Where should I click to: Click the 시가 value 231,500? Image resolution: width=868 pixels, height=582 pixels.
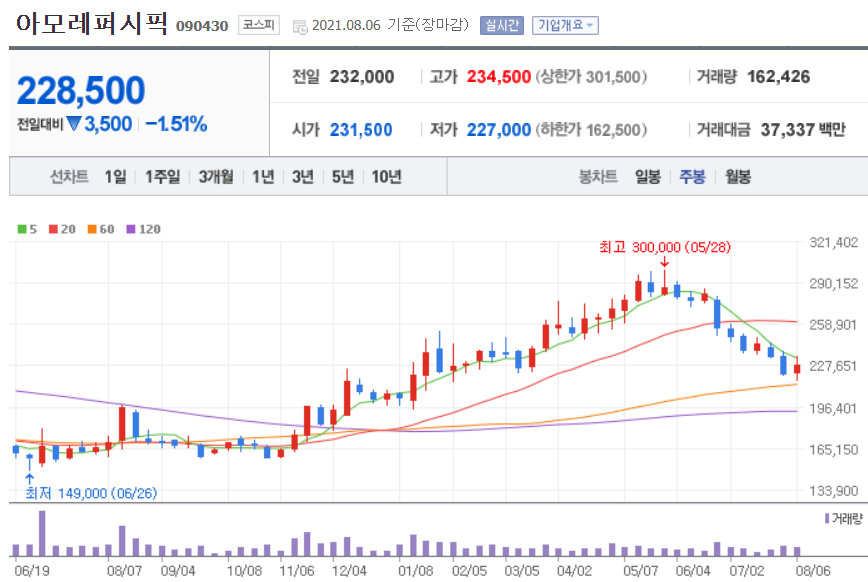pyautogui.click(x=361, y=130)
